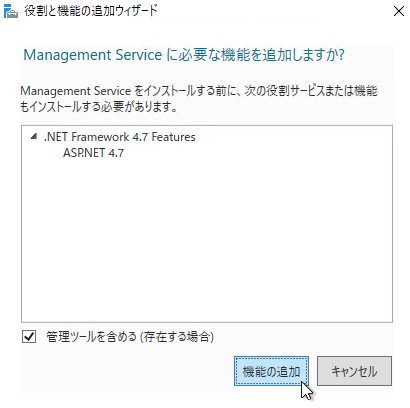Highlight the child entry under .NET Framework 4.7 Features

point(94,153)
